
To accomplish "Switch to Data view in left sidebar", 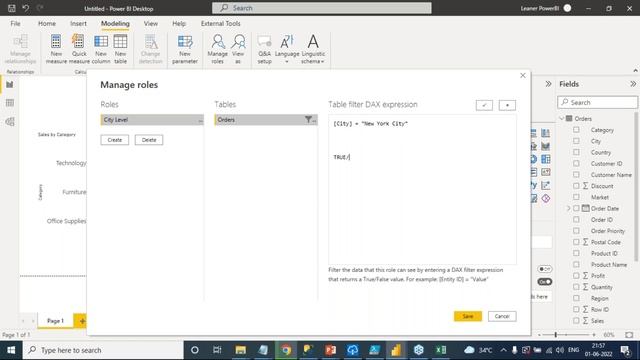I will (10, 103).
